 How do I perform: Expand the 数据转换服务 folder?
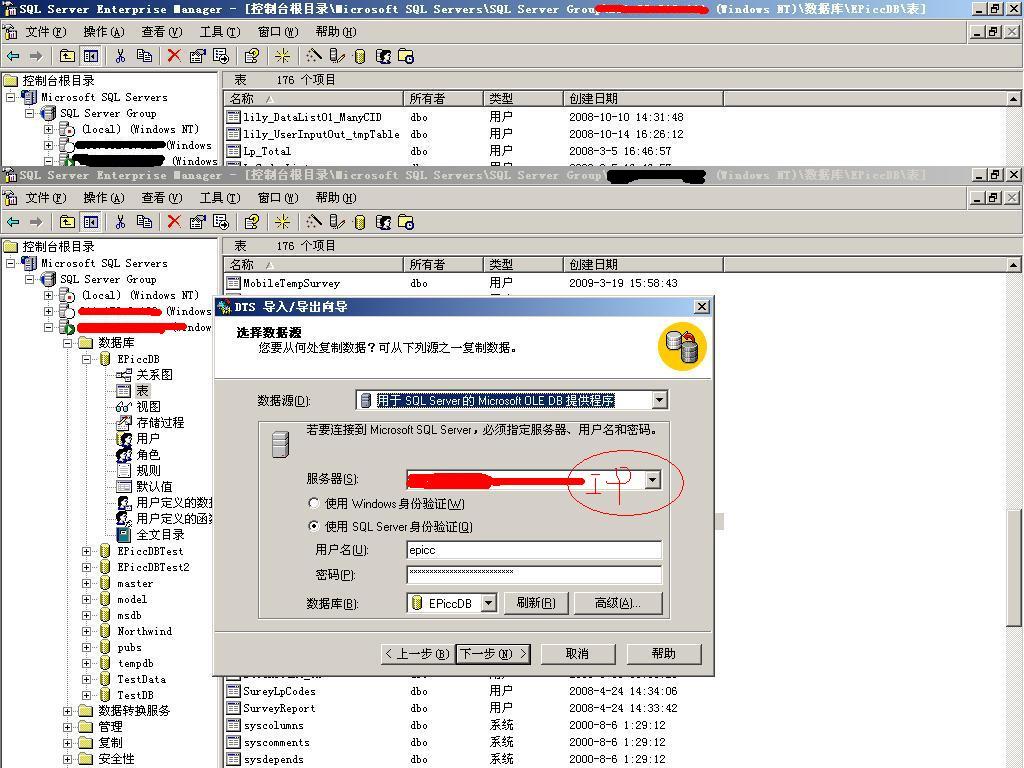[67, 711]
